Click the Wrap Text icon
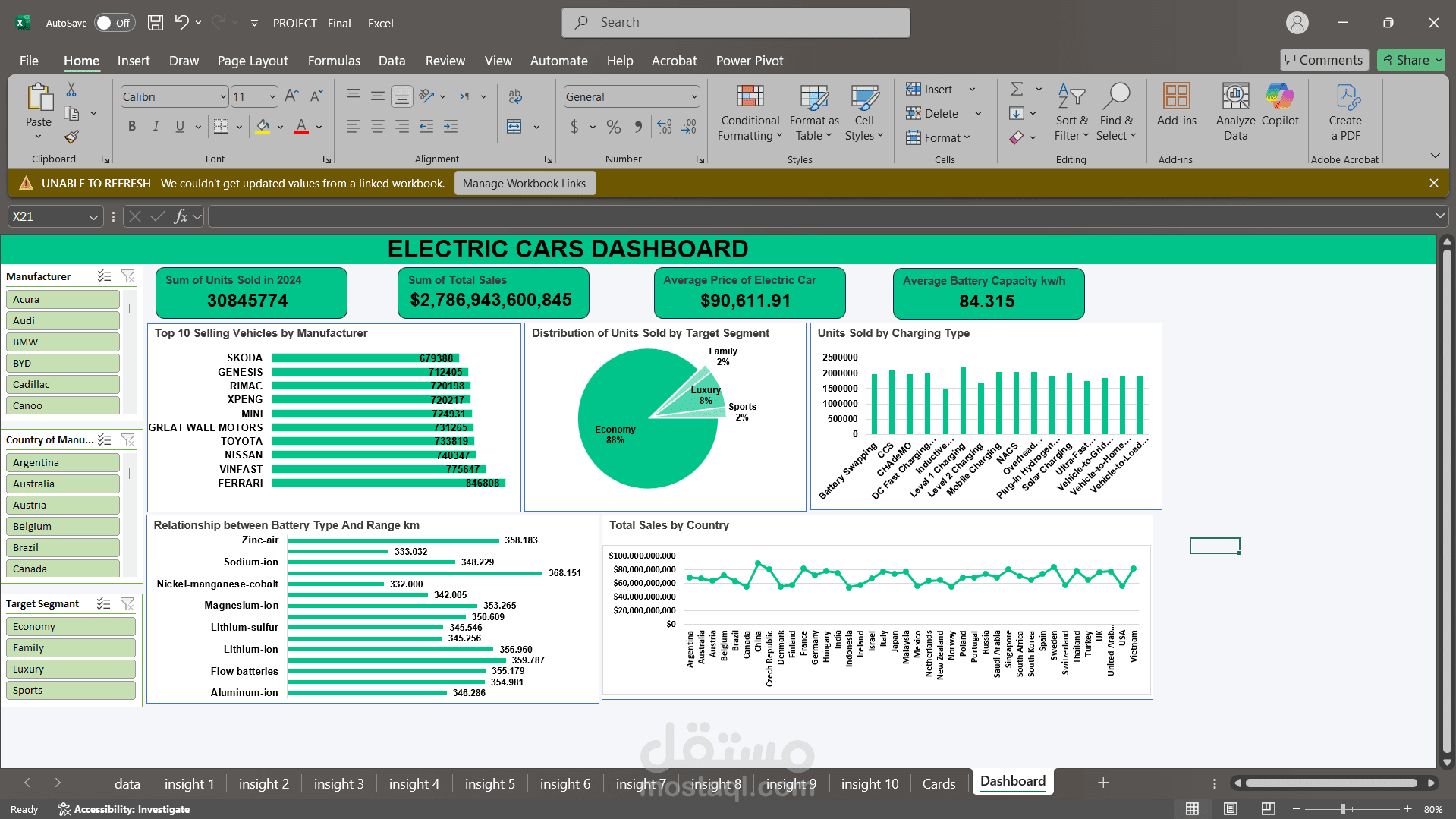 tap(515, 96)
